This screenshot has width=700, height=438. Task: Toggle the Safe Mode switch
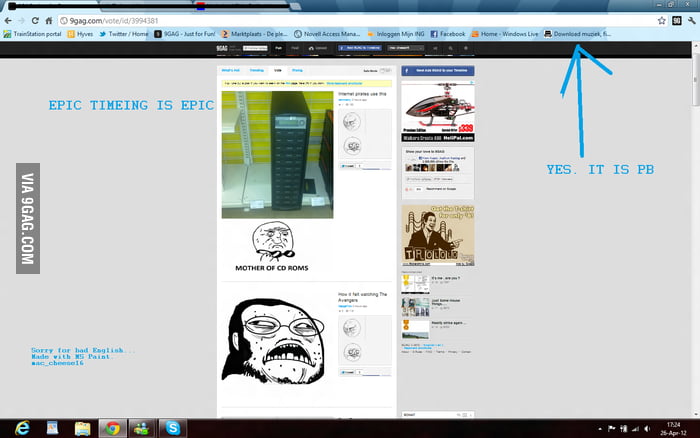pos(387,71)
